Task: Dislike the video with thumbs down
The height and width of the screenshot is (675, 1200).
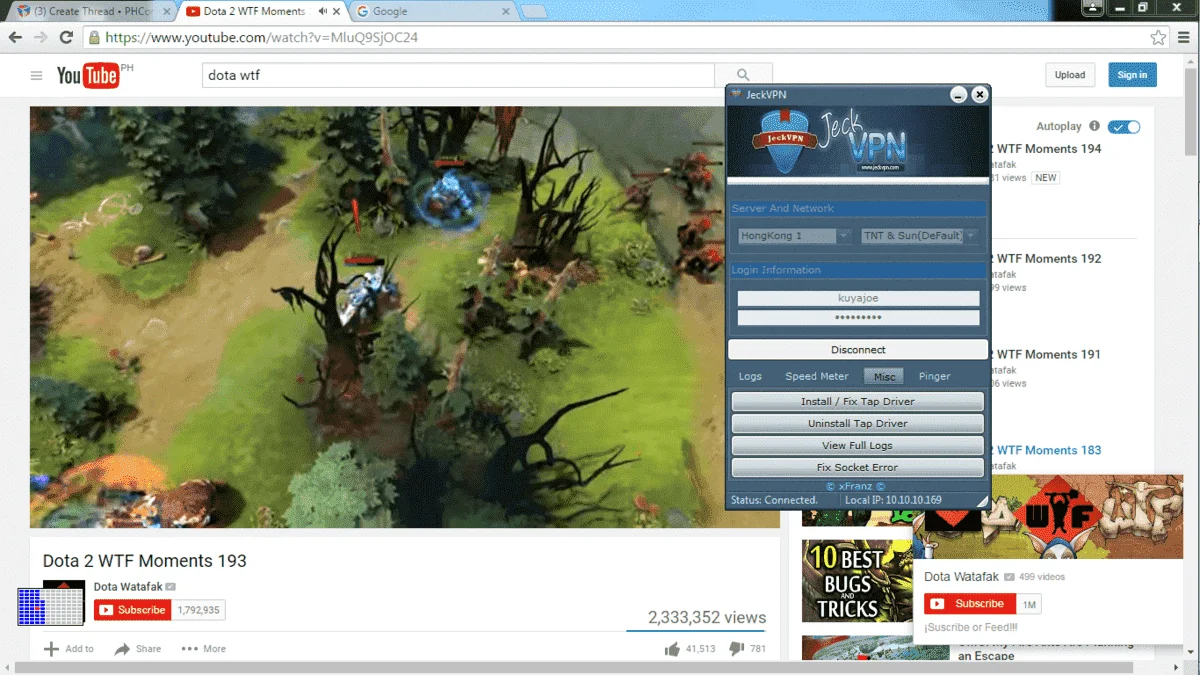Action: pos(737,649)
